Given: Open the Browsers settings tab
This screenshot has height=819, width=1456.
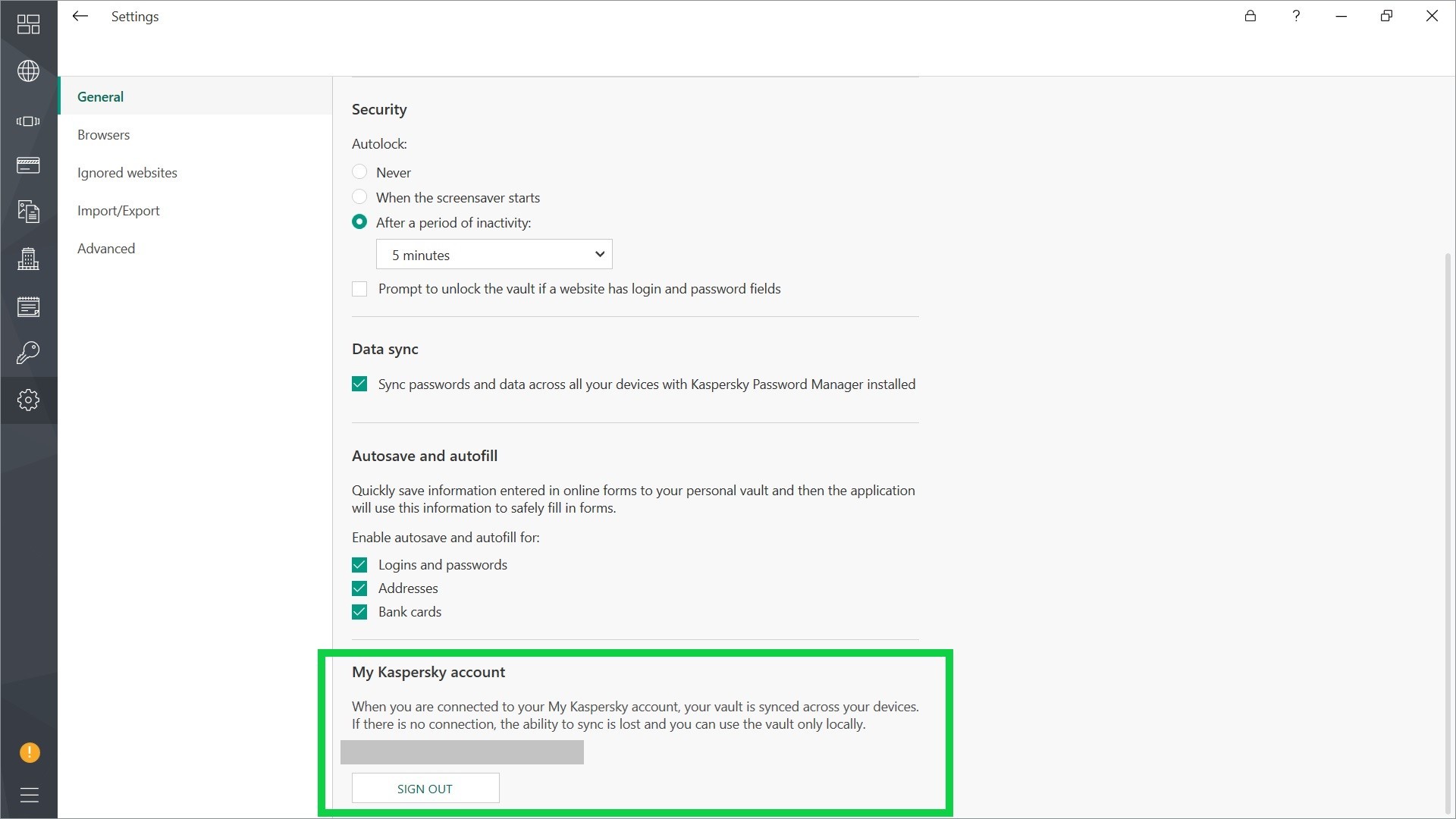Looking at the screenshot, I should click(x=196, y=134).
